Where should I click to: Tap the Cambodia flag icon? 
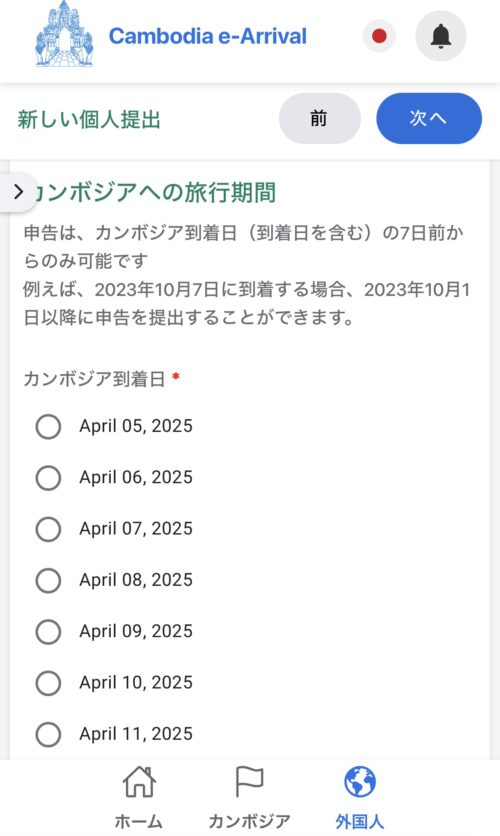249,782
